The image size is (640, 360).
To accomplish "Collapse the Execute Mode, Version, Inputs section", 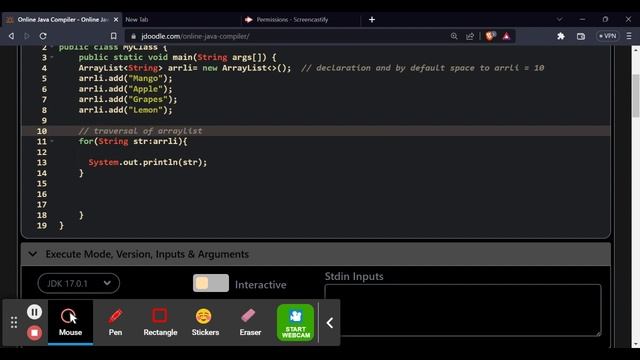I will [33, 254].
